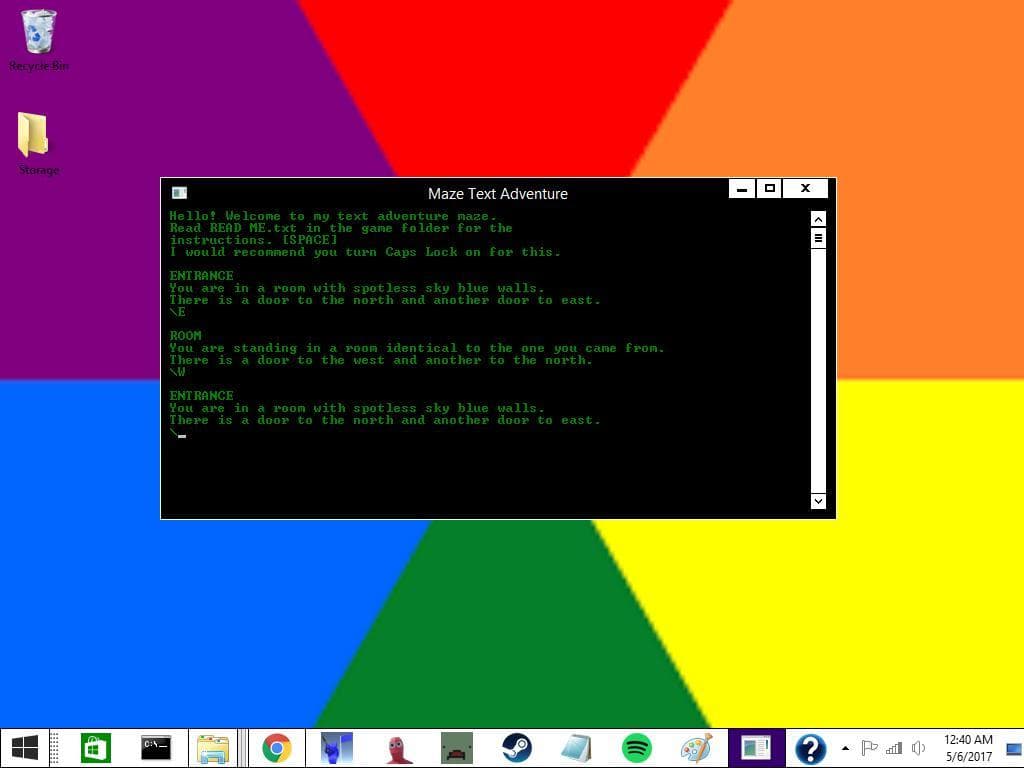Launch Spotify from the taskbar

click(x=637, y=748)
